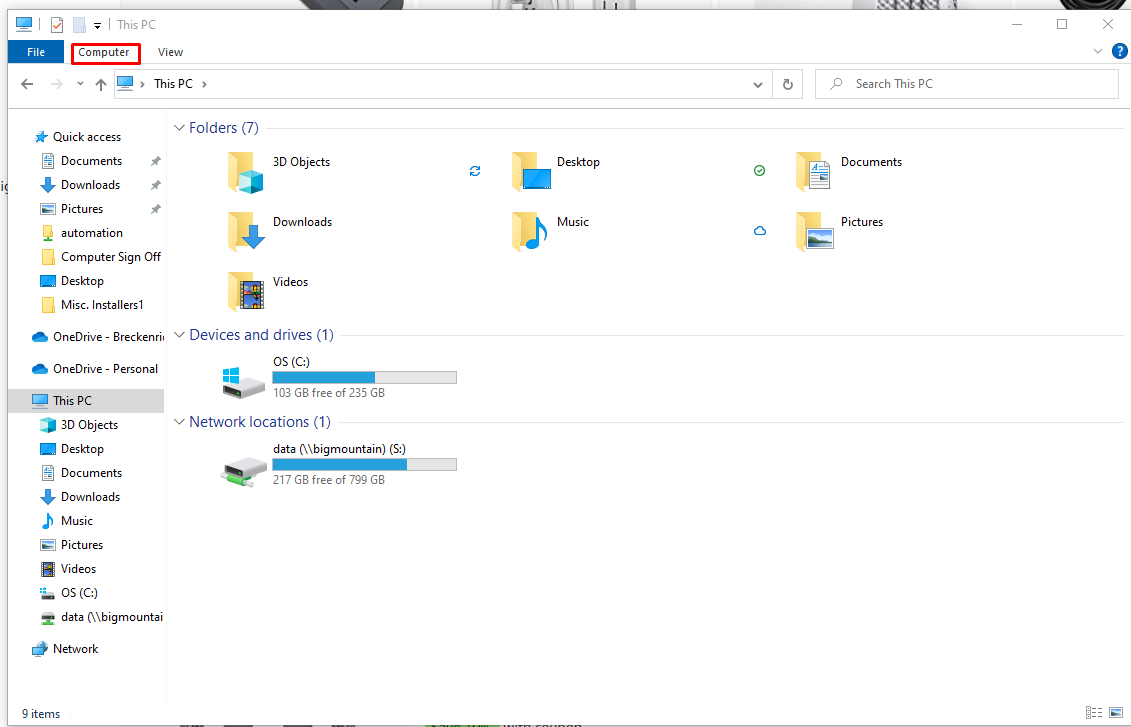Click the Back navigation arrow
The height and width of the screenshot is (727, 1131).
27,84
